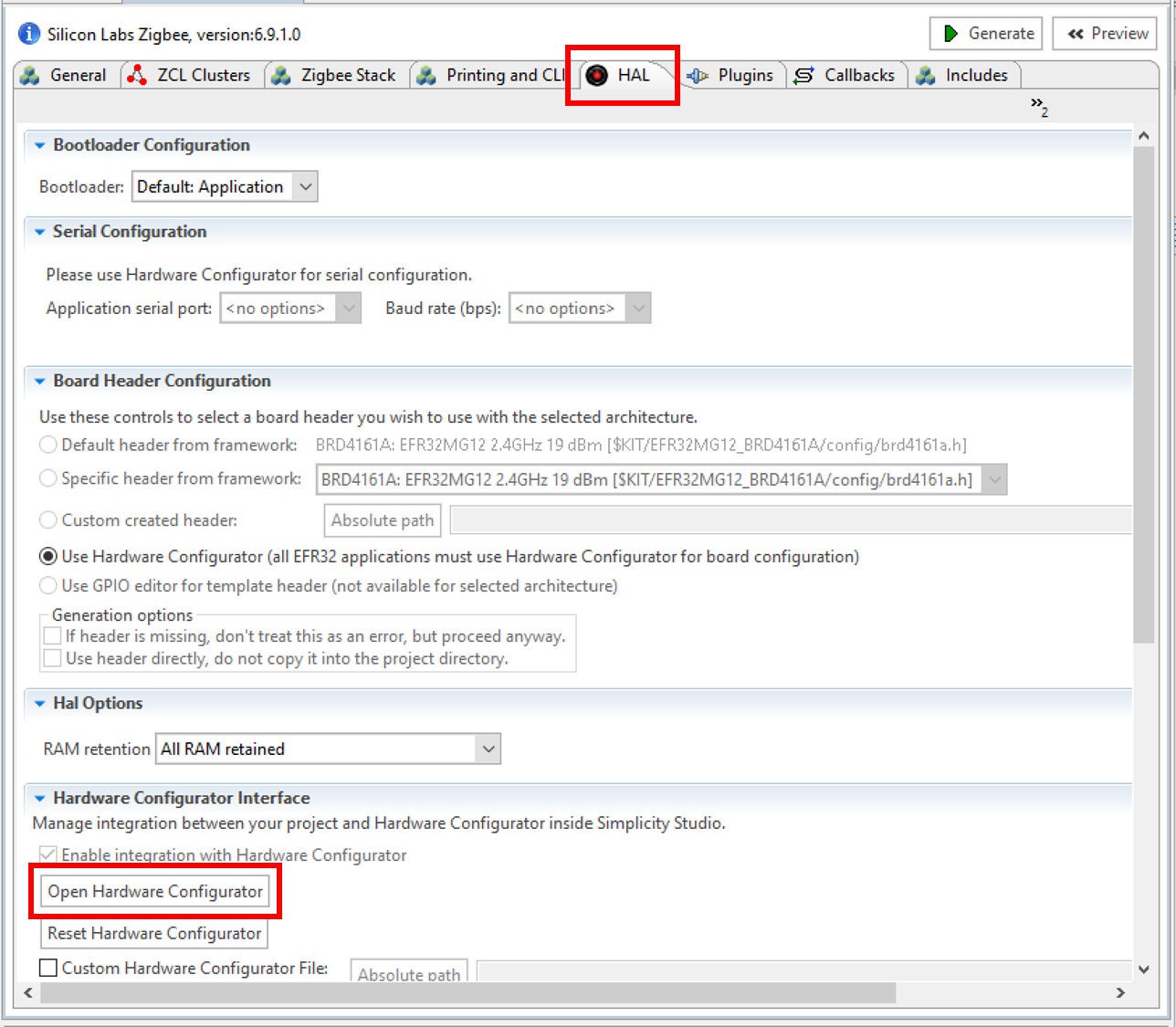Click the ZCL Clusters tab icon
The width and height of the screenshot is (1176, 1027).
137,75
